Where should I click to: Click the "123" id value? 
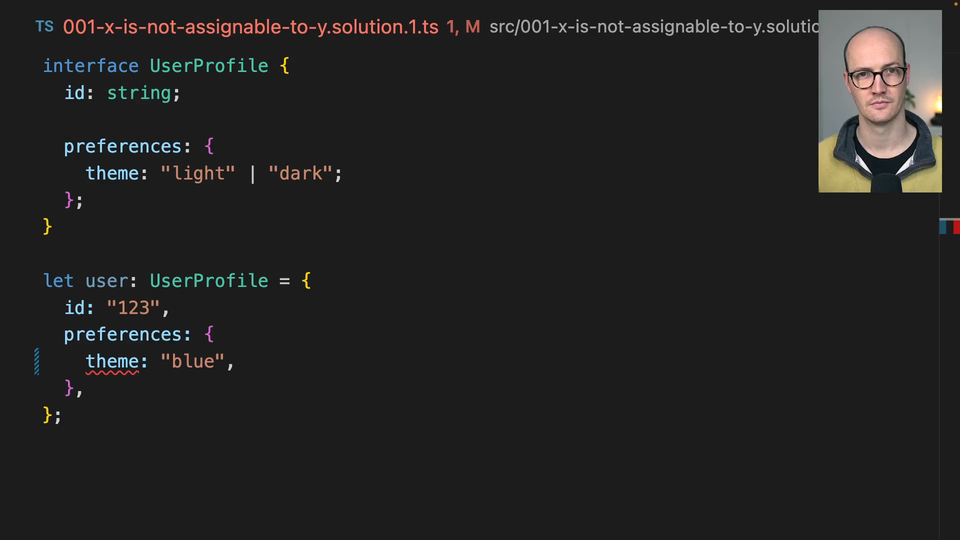point(134,308)
